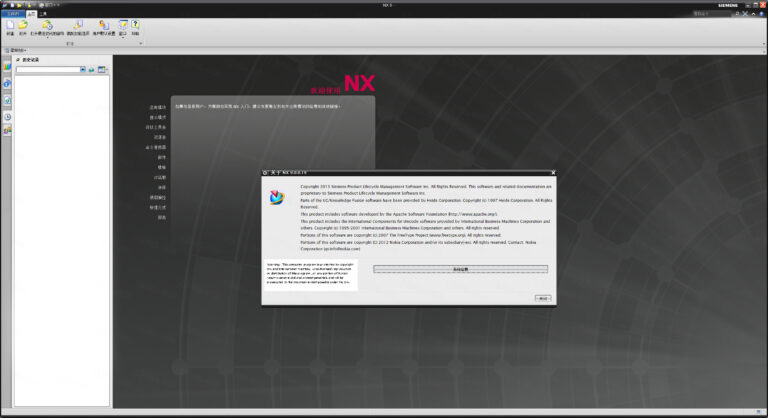
Task: Click the New file icon in the ribbon
Action: (x=10, y=25)
